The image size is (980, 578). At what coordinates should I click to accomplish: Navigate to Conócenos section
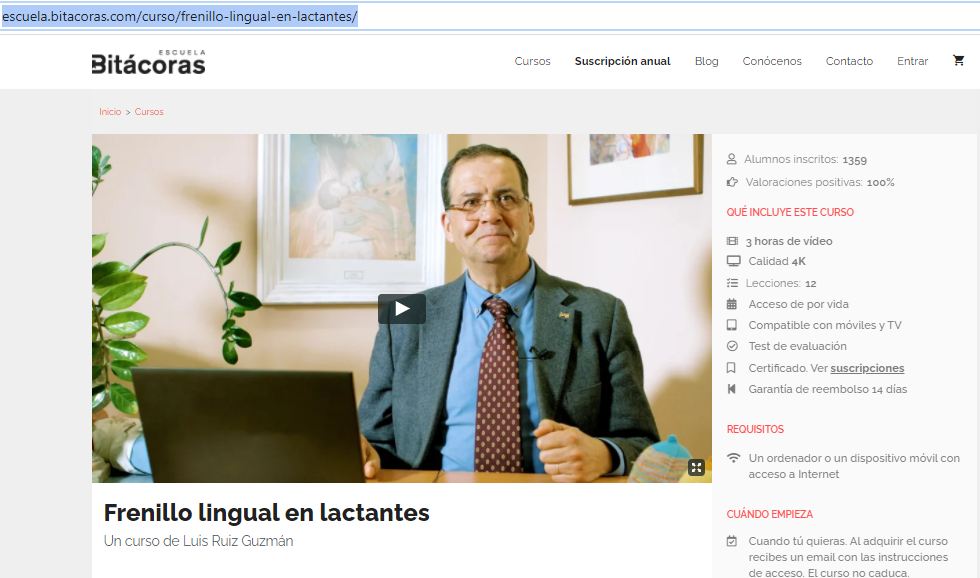772,61
